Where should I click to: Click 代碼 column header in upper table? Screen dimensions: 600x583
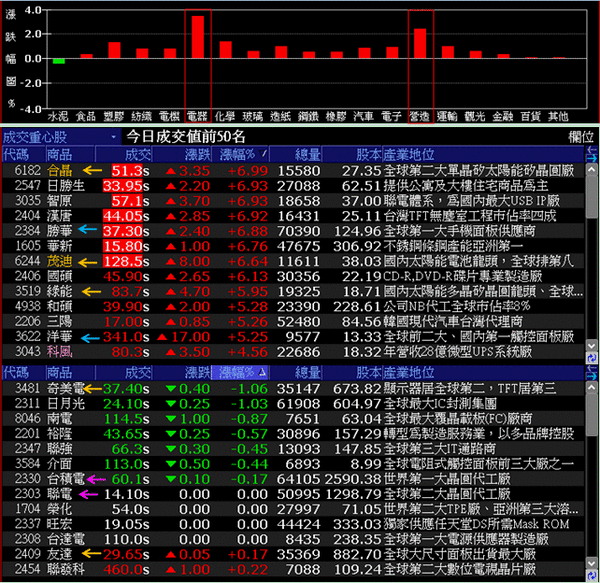point(24,155)
